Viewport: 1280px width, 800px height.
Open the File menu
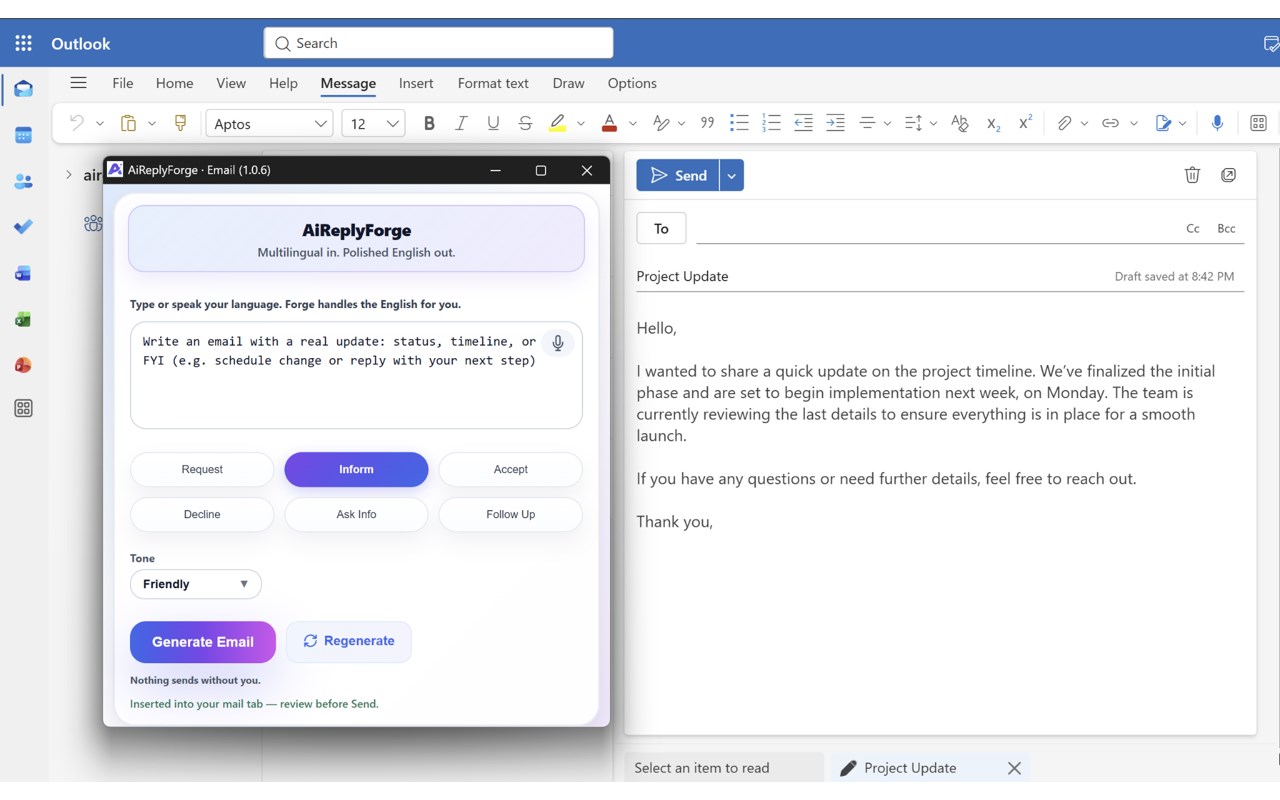coord(123,83)
